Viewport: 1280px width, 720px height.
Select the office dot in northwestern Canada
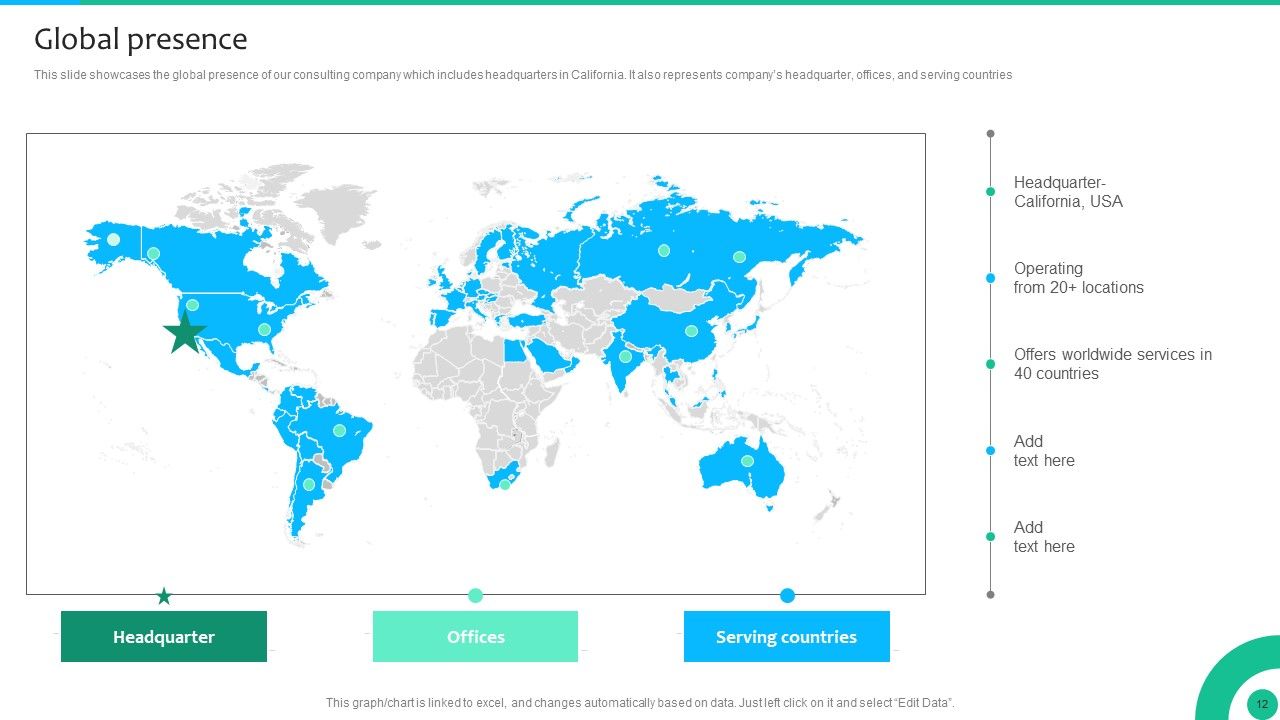click(153, 253)
